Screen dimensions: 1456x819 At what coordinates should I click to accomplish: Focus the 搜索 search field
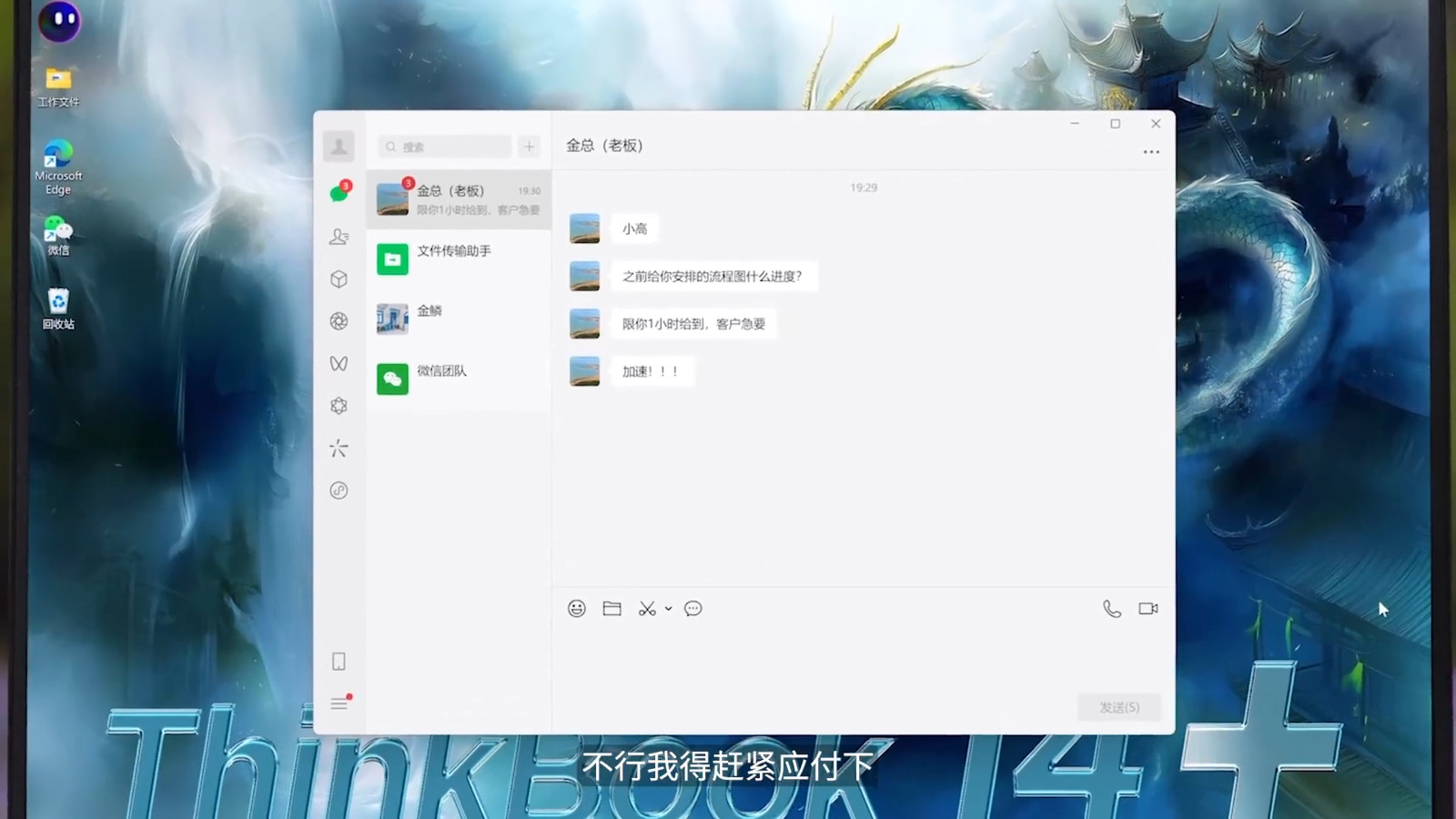445,147
